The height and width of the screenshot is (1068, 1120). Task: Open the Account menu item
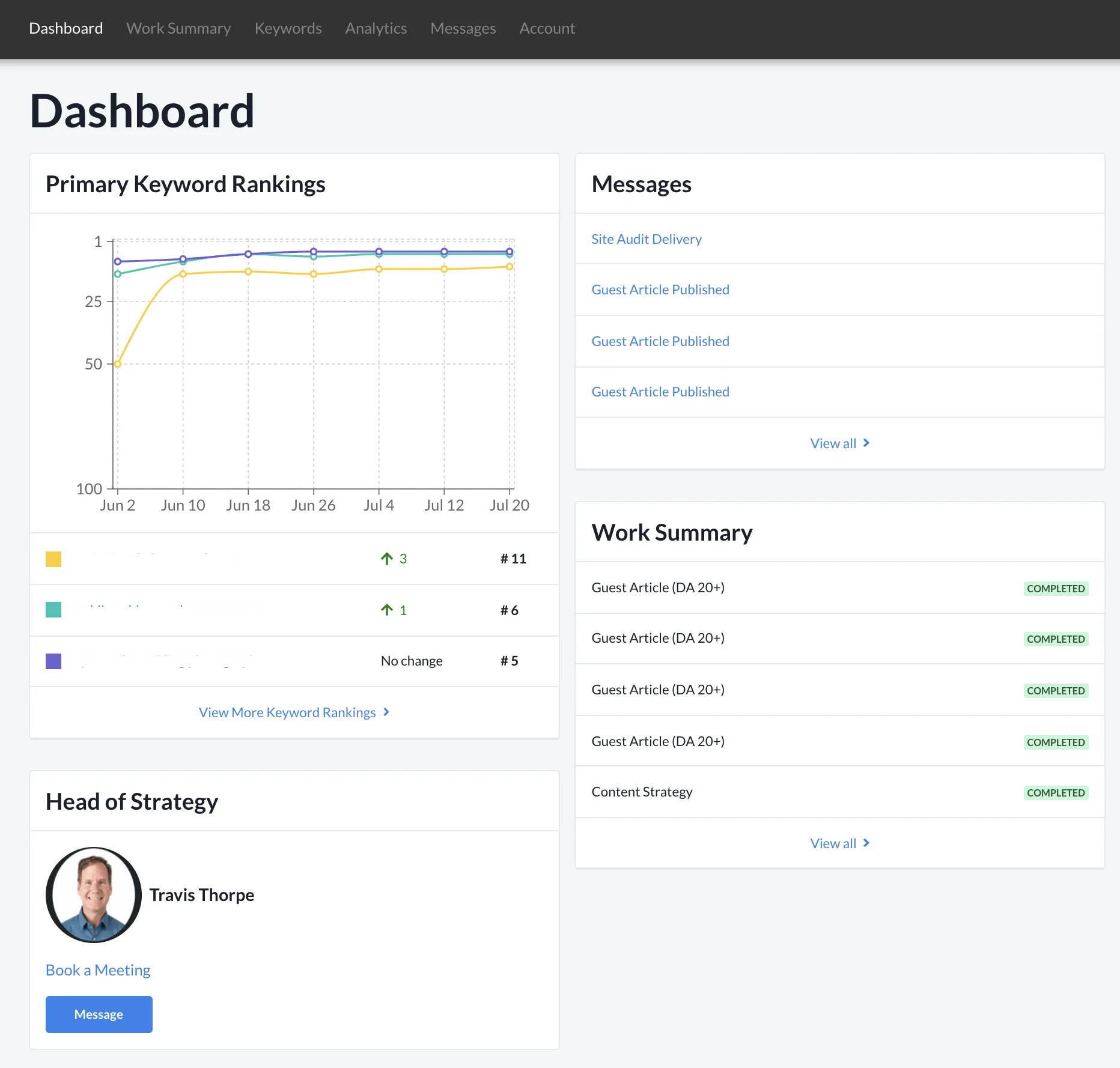(x=547, y=28)
